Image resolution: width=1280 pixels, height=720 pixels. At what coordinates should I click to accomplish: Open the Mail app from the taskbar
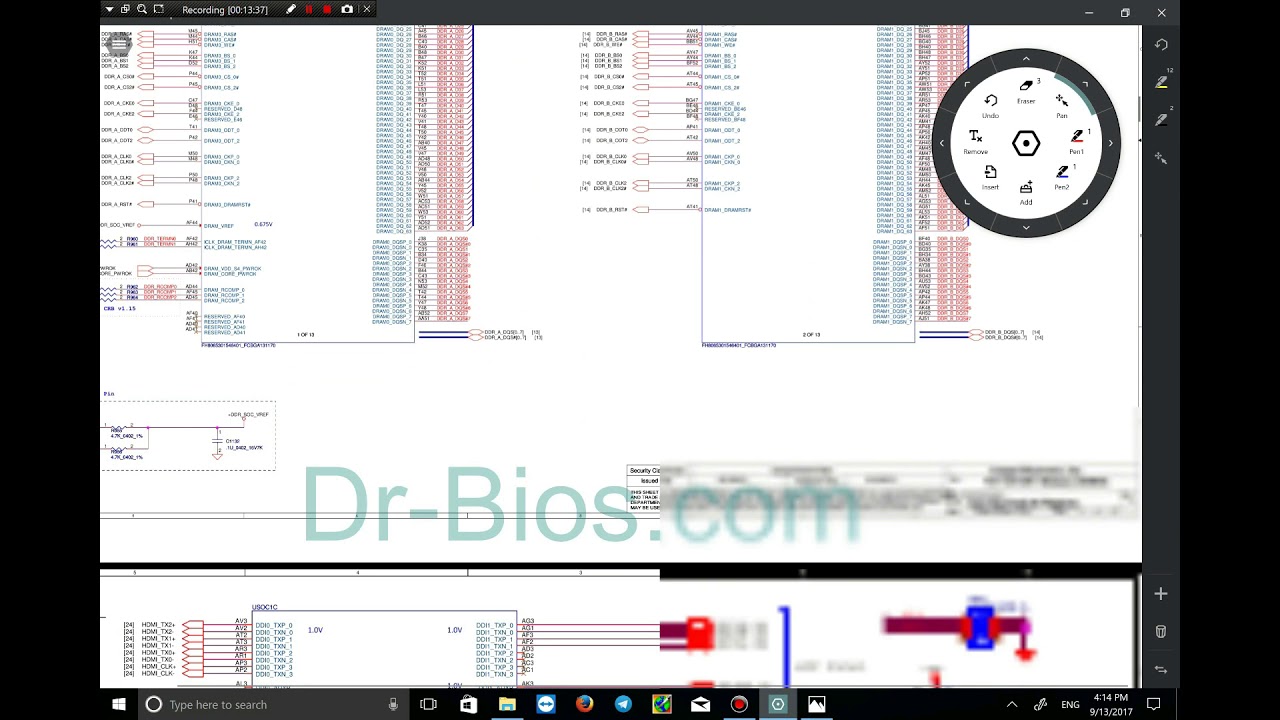(700, 704)
